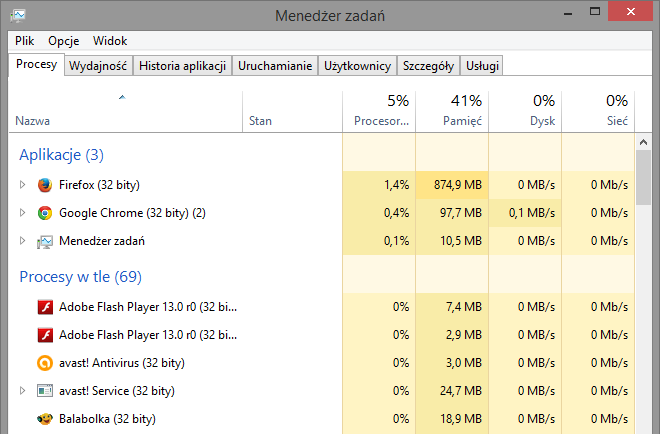Expand the avast! Service entry

23,391
